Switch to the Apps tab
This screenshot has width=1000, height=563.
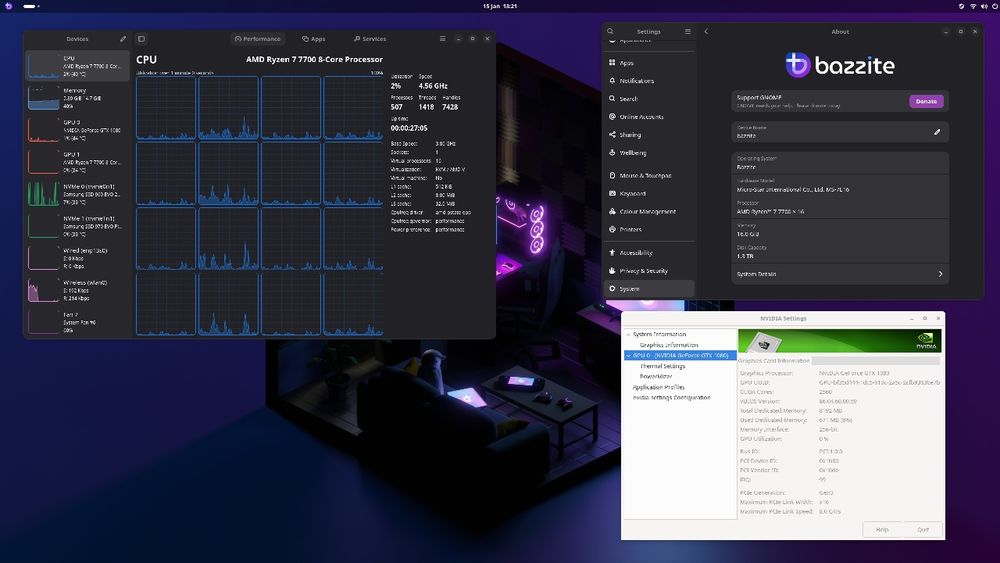click(313, 39)
